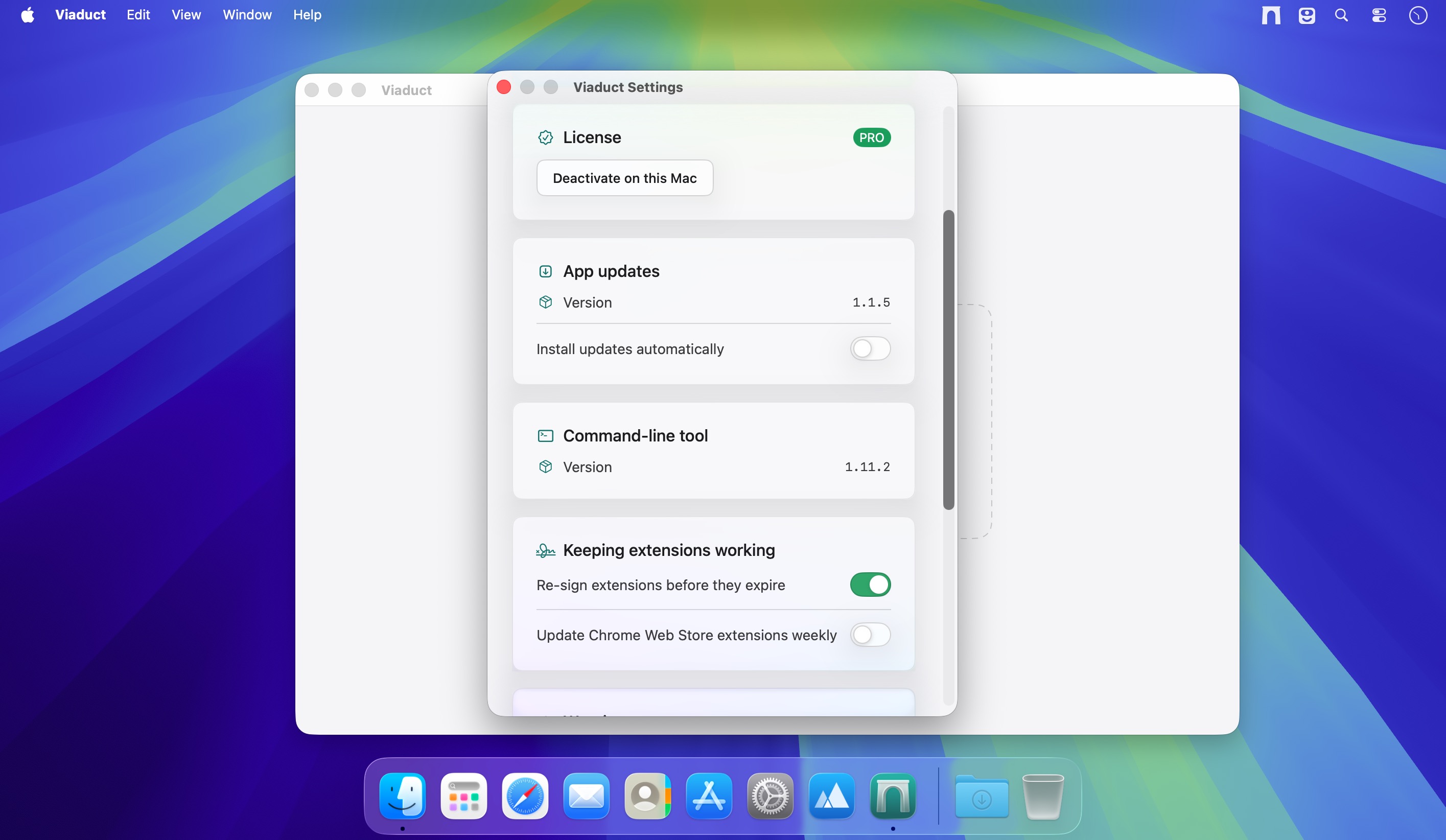Open the App Store from the Dock
The image size is (1446, 840).
[709, 796]
